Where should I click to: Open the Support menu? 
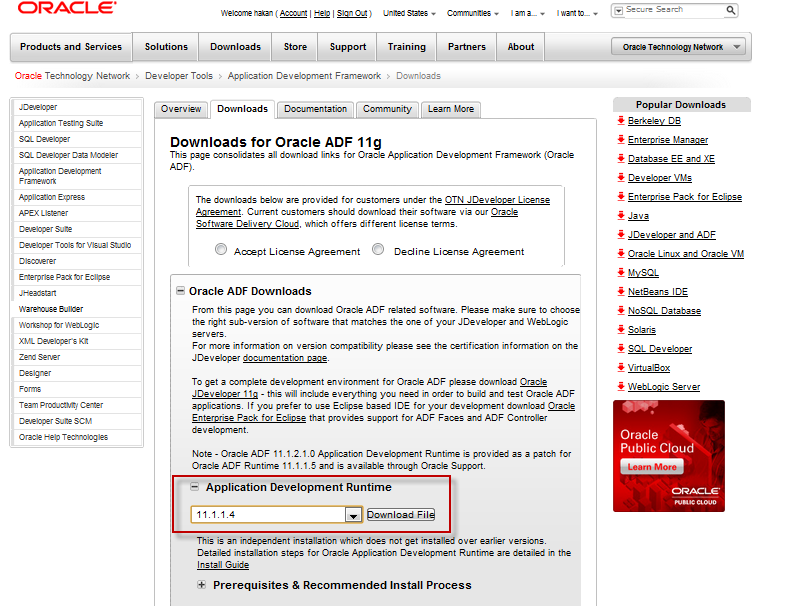347,47
